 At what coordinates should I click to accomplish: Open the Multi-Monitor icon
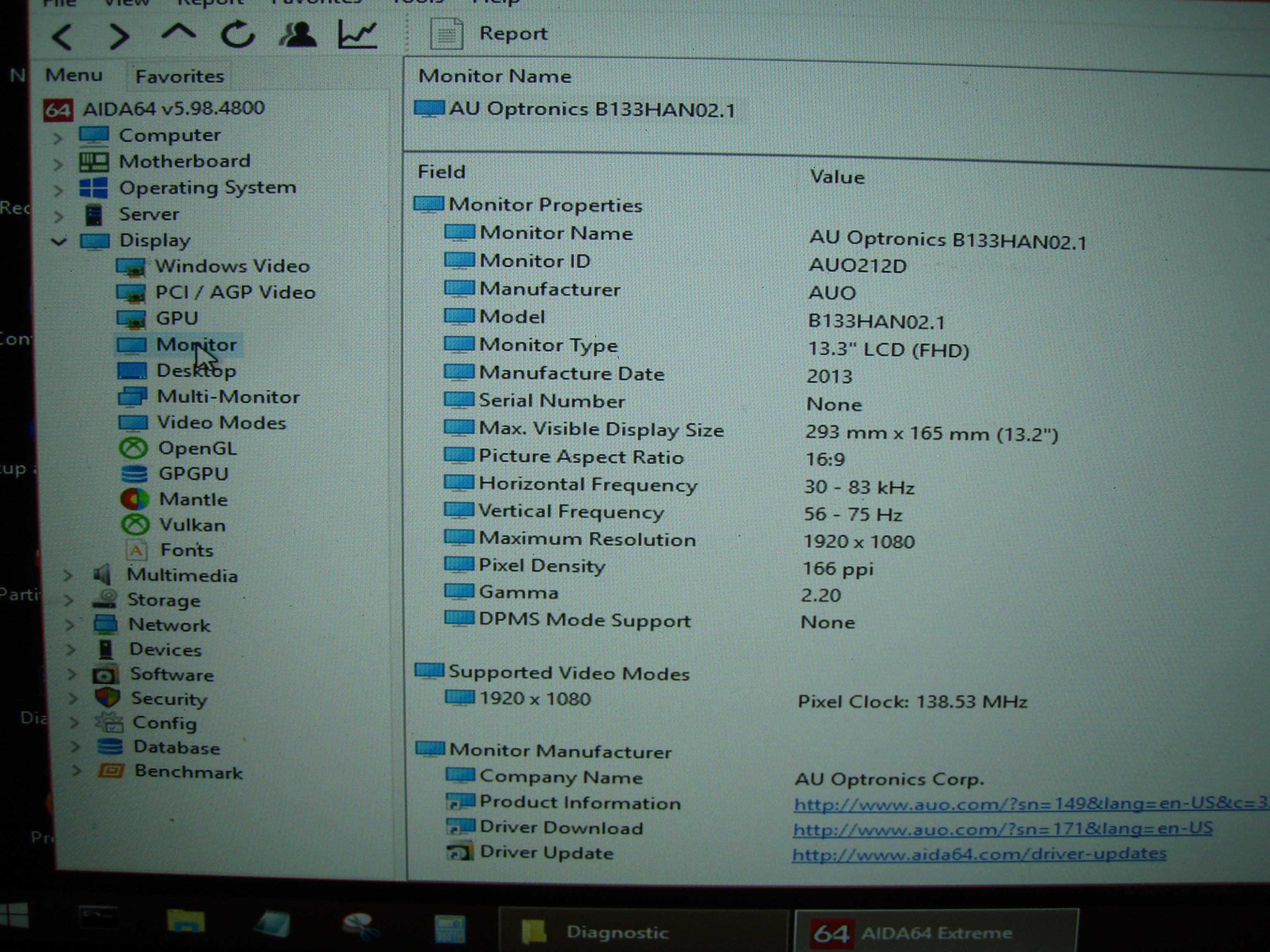point(133,397)
